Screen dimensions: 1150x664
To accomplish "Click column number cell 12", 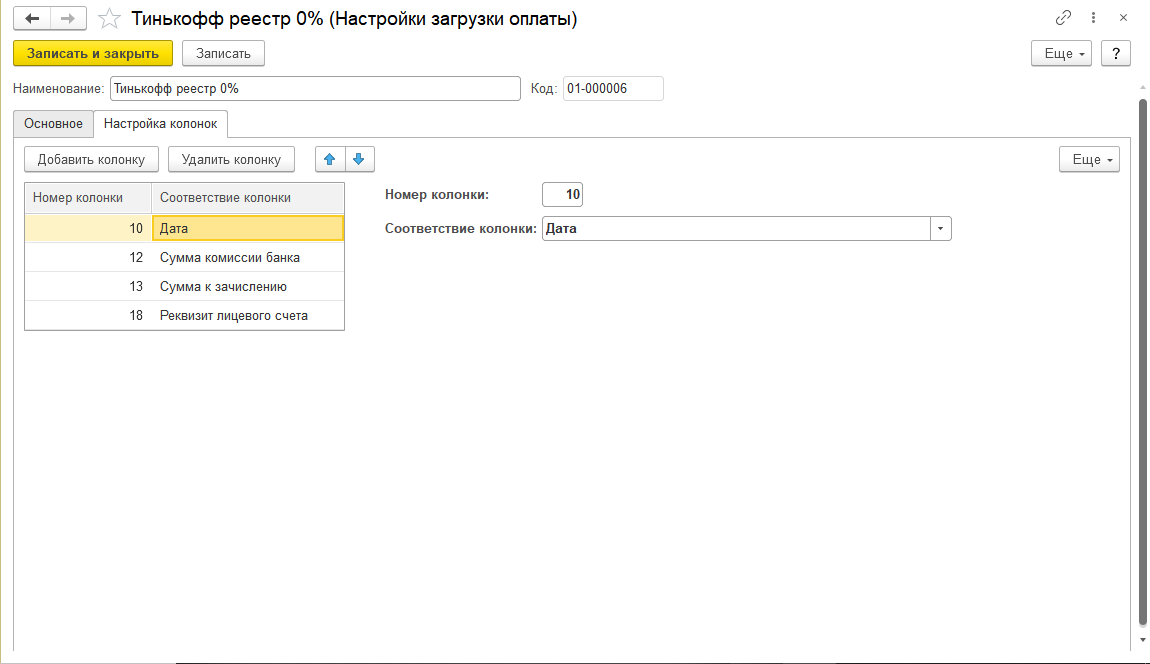I will (88, 258).
